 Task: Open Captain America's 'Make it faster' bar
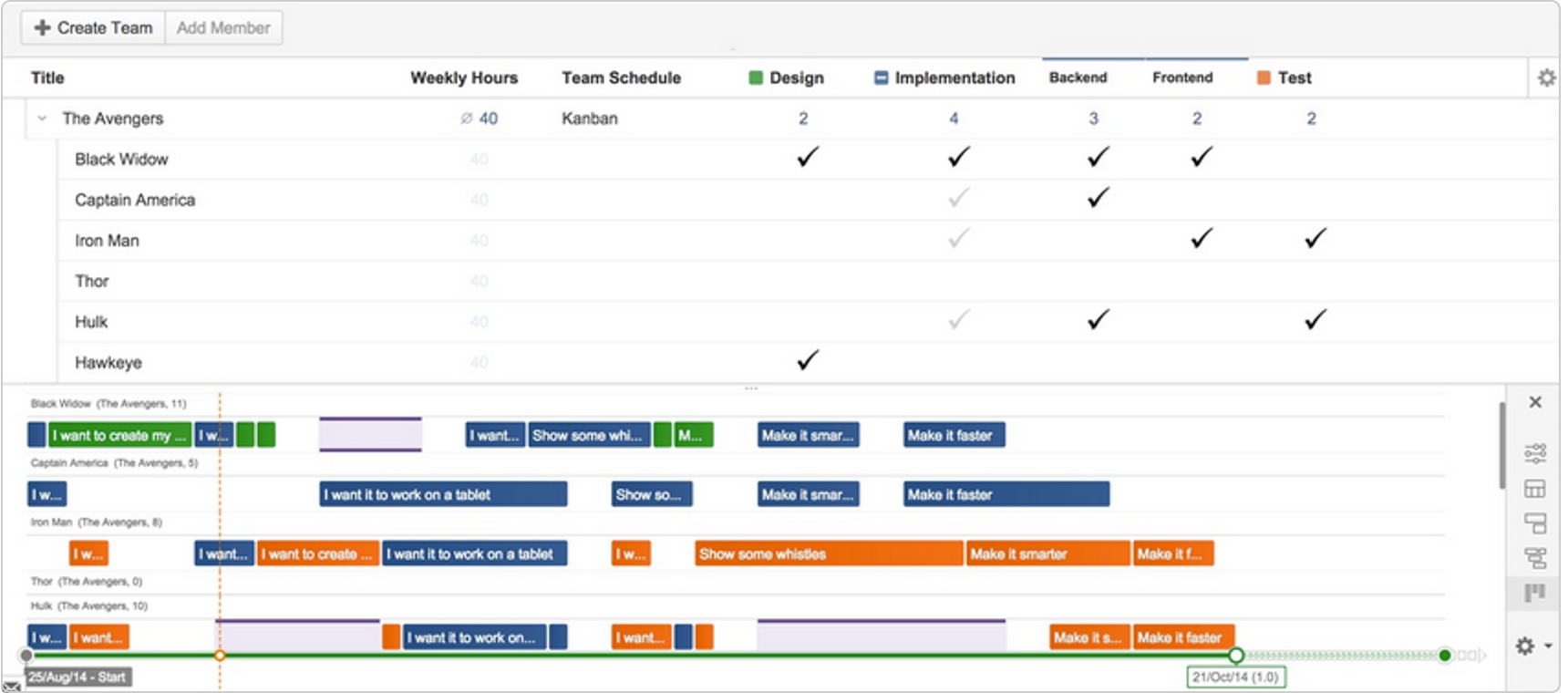point(1006,494)
